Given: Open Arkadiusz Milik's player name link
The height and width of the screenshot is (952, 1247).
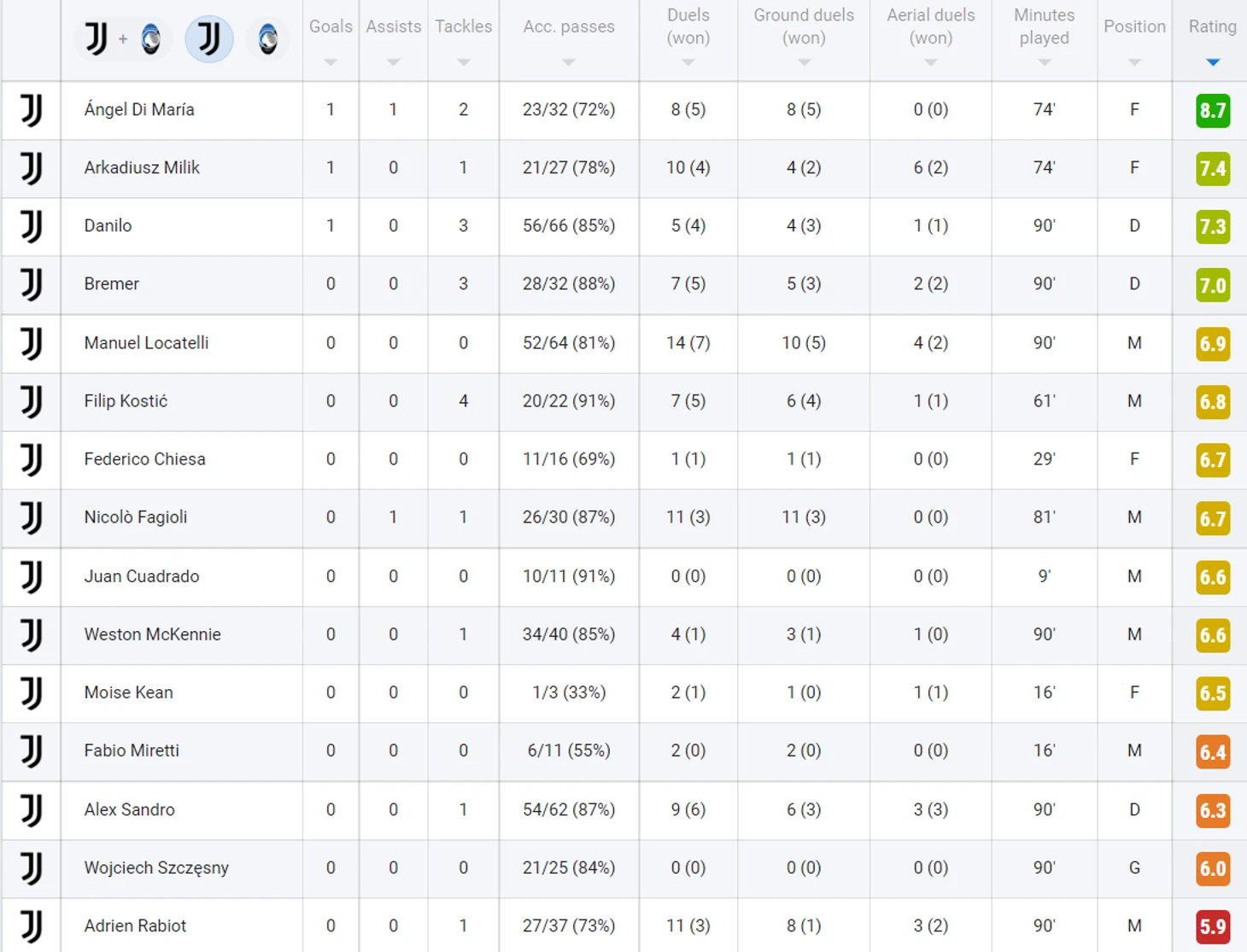Looking at the screenshot, I should (142, 168).
